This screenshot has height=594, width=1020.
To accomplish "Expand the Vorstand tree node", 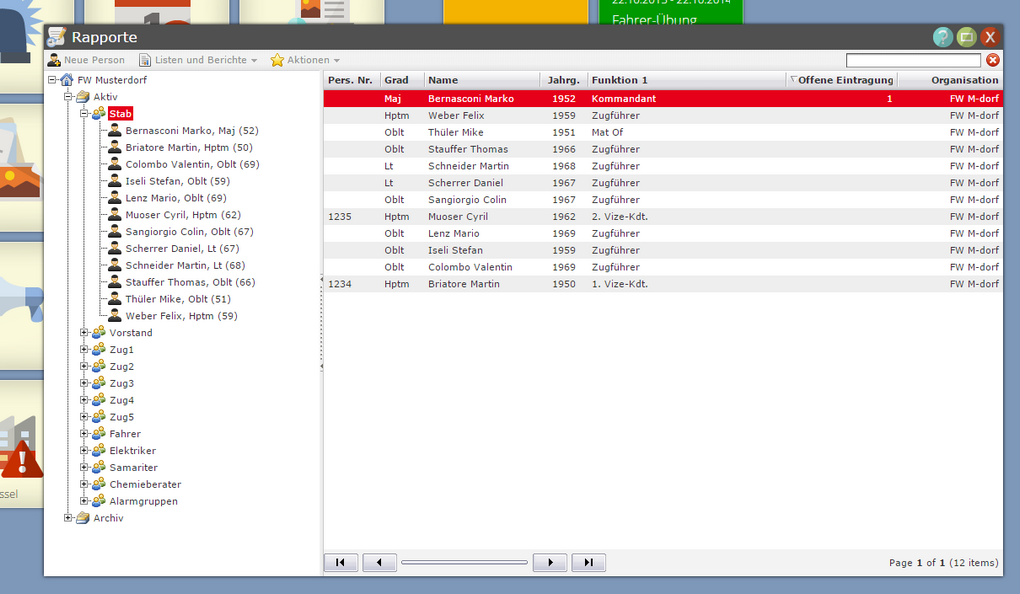I will click(85, 333).
